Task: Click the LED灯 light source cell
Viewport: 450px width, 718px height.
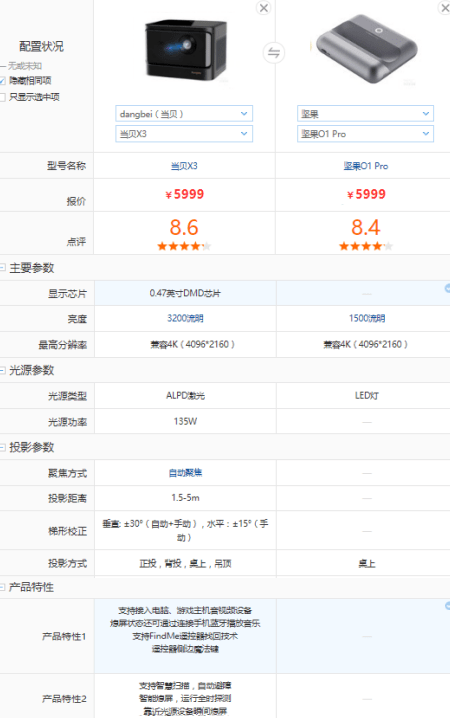Action: (x=367, y=396)
